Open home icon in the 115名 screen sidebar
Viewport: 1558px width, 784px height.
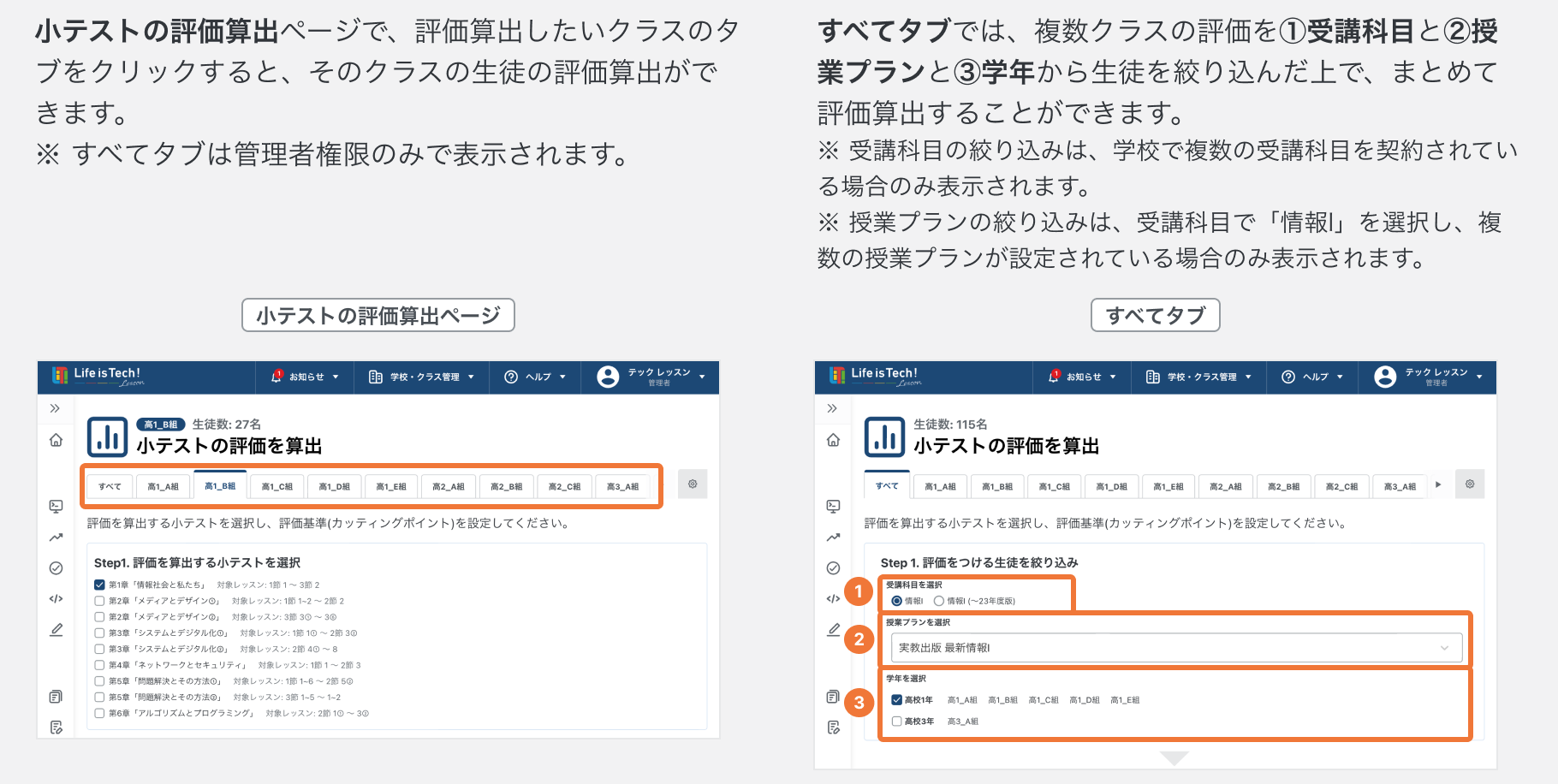point(833,440)
